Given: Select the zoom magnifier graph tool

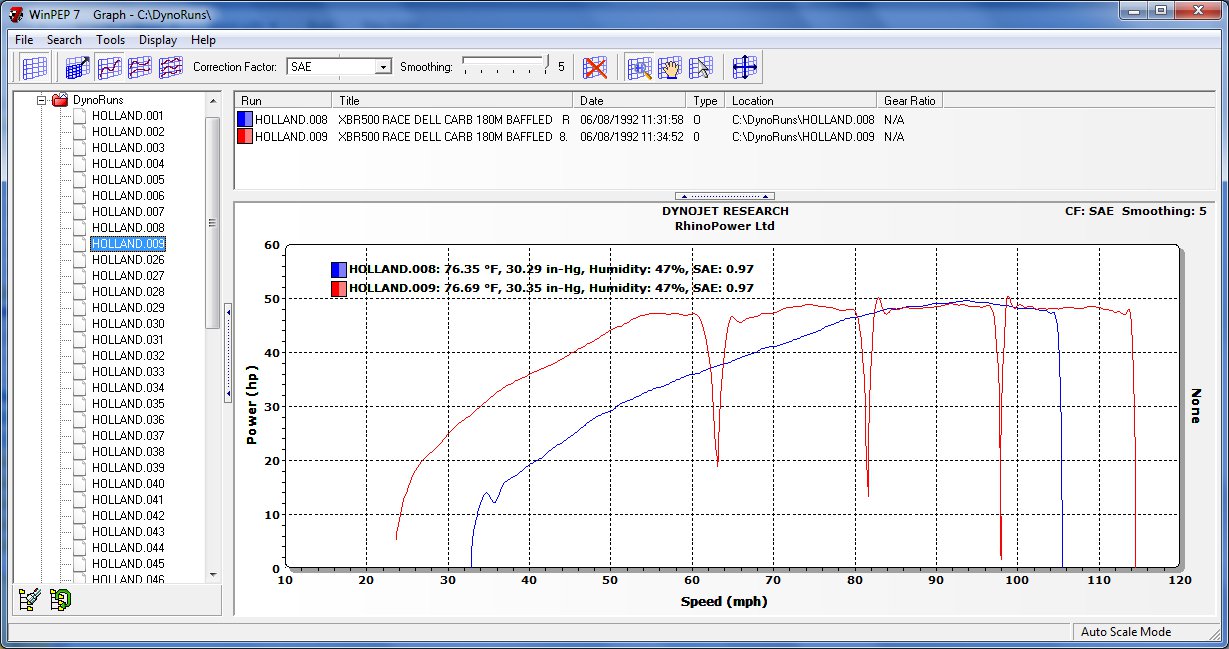Looking at the screenshot, I should (x=639, y=67).
